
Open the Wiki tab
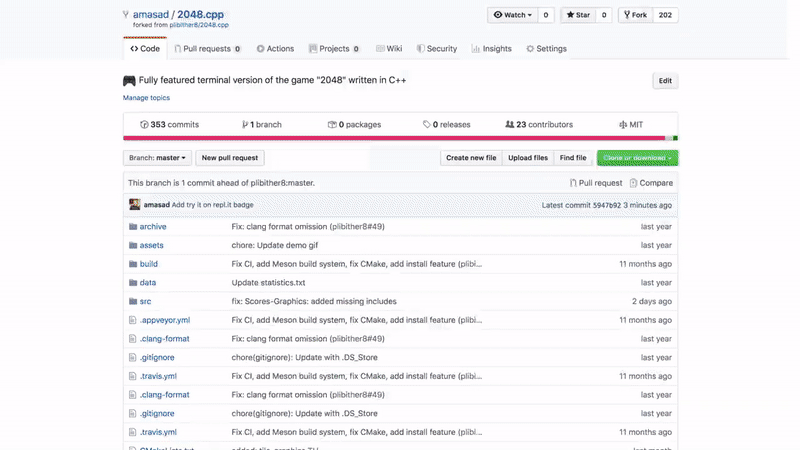click(389, 48)
